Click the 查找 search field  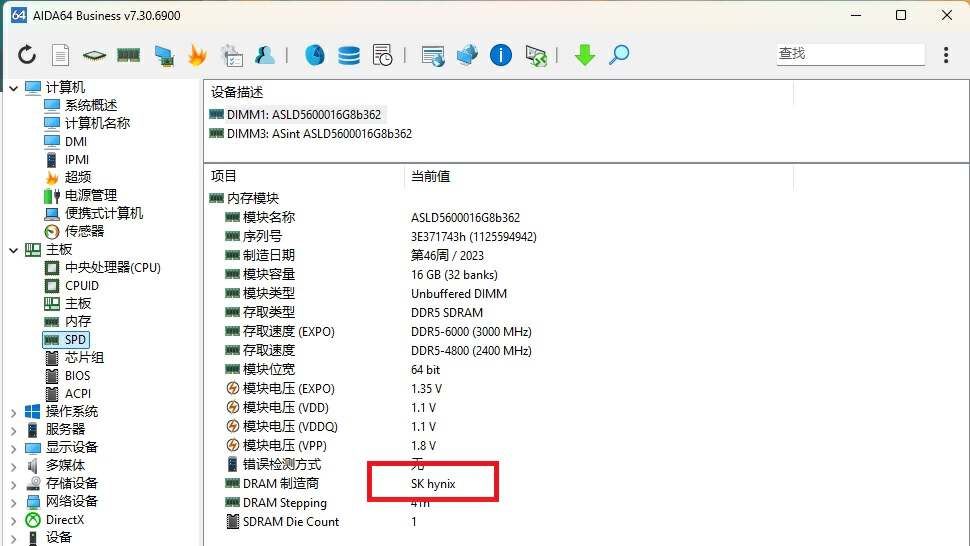[x=851, y=54]
